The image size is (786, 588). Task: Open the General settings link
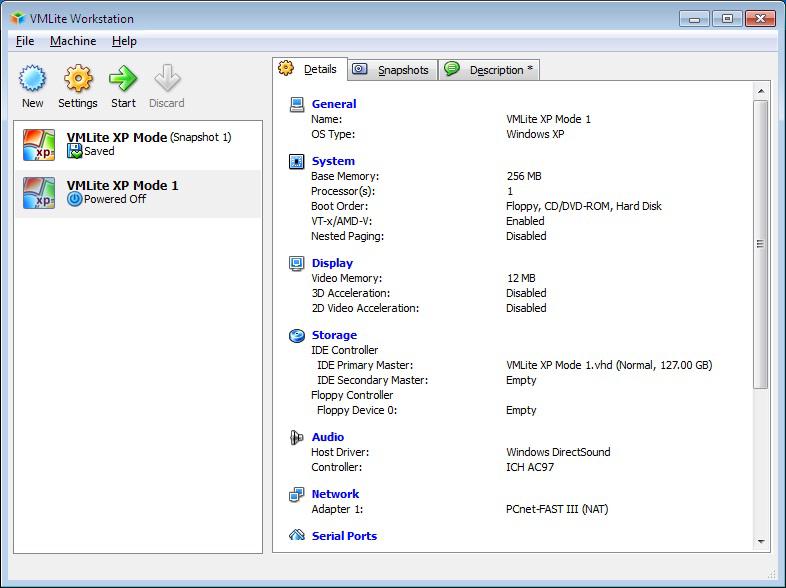[334, 104]
